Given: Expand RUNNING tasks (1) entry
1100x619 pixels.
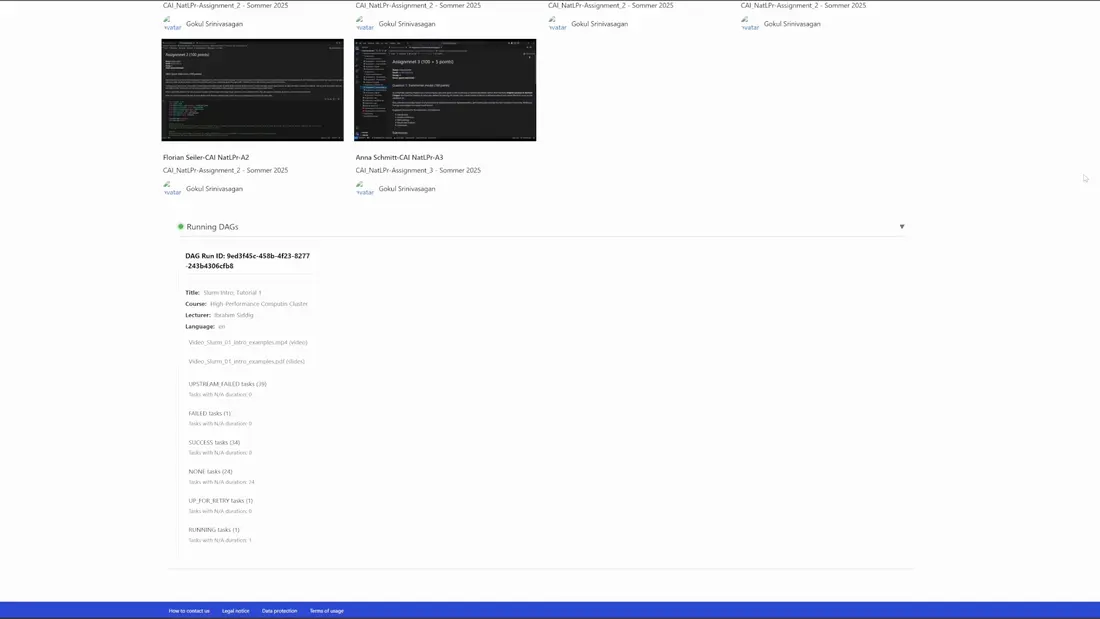Looking at the screenshot, I should point(213,530).
